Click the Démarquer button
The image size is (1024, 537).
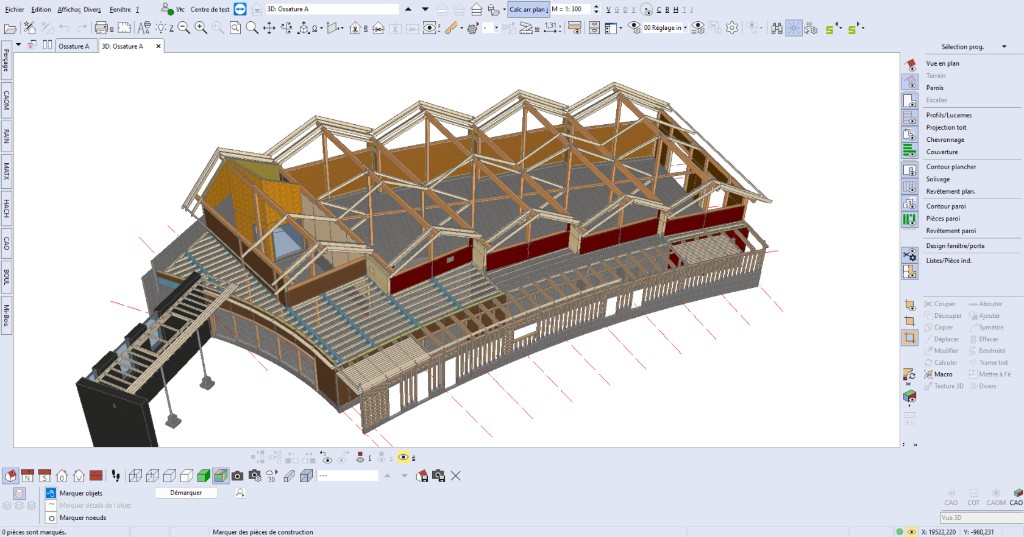[186, 493]
